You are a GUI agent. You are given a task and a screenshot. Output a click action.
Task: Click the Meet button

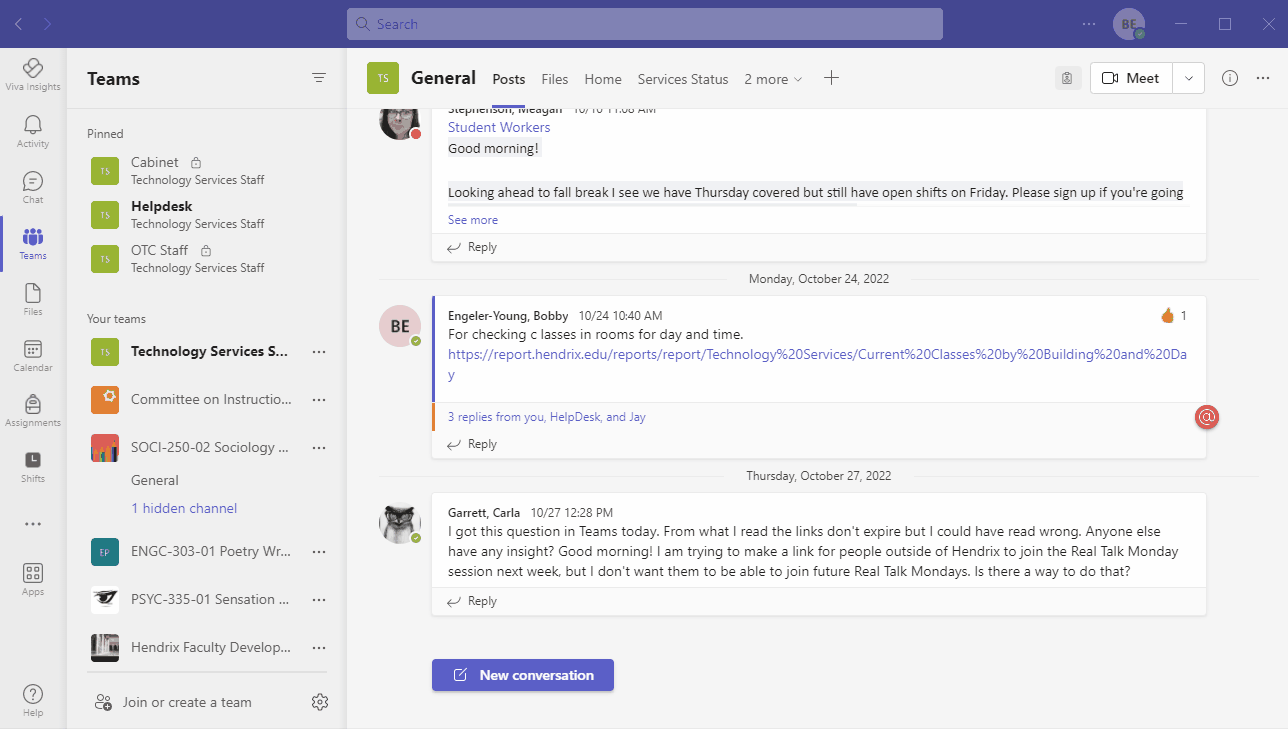1132,78
